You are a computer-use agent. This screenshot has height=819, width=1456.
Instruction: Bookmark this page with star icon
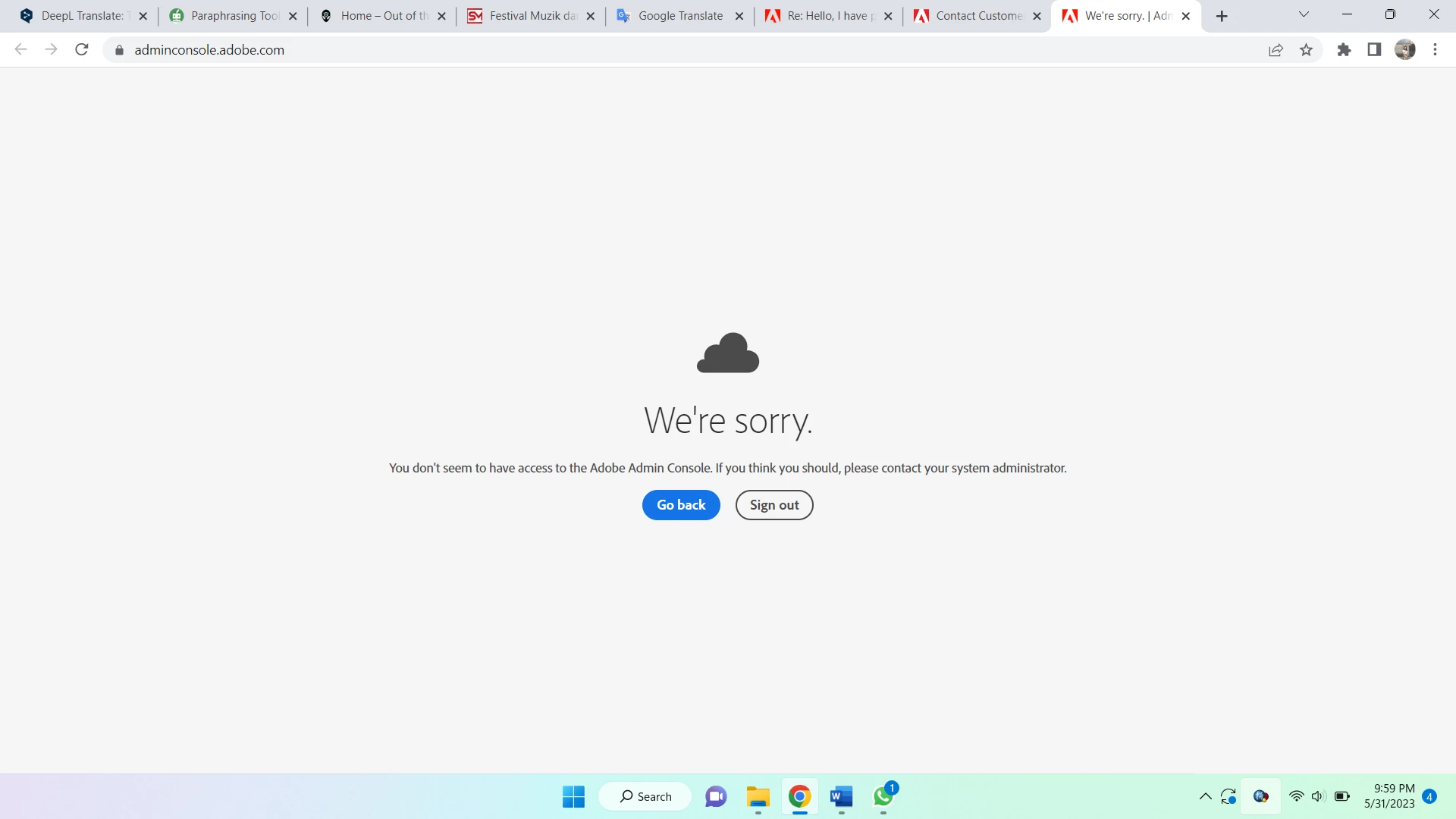pos(1306,50)
